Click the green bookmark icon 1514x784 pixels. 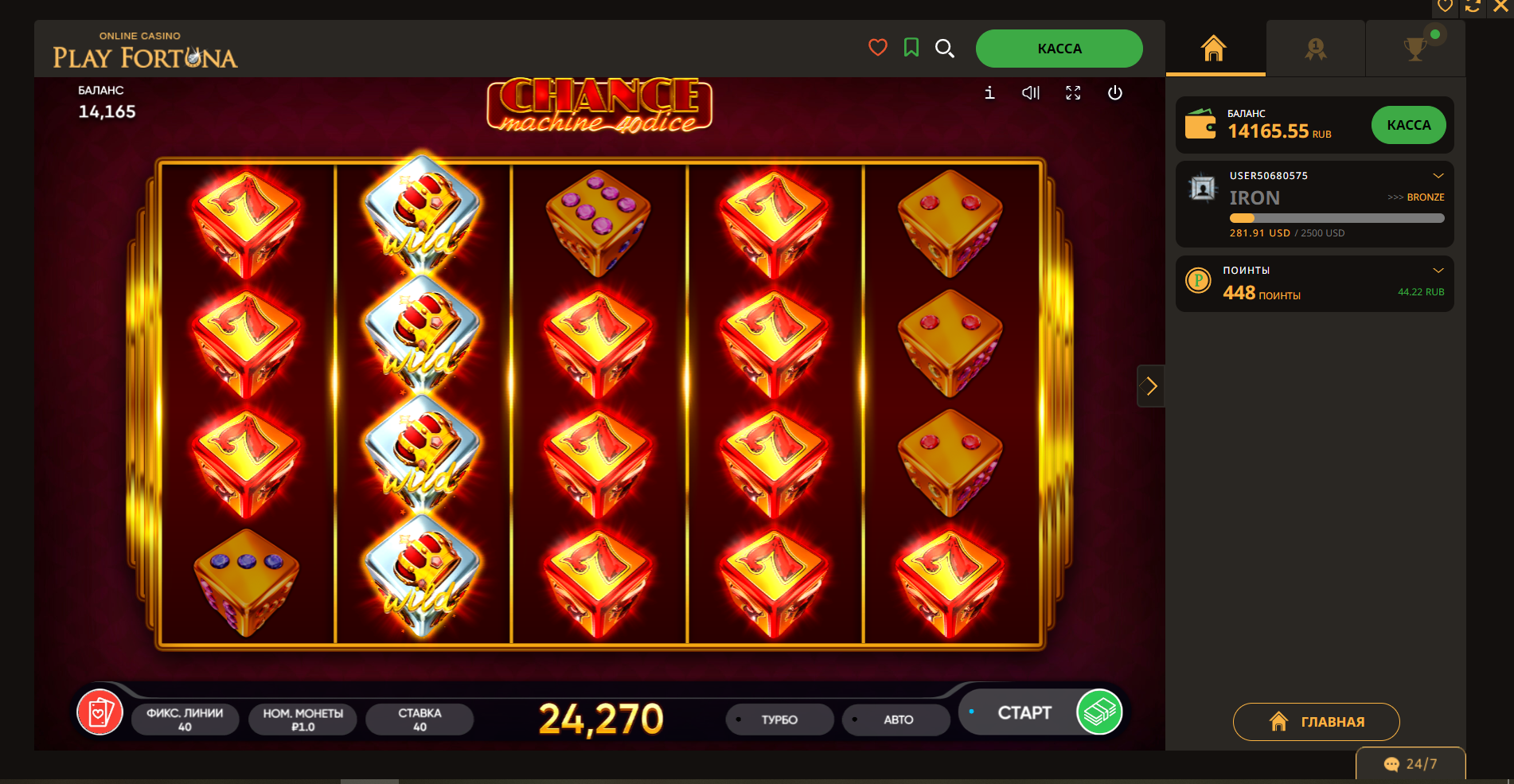click(x=911, y=48)
